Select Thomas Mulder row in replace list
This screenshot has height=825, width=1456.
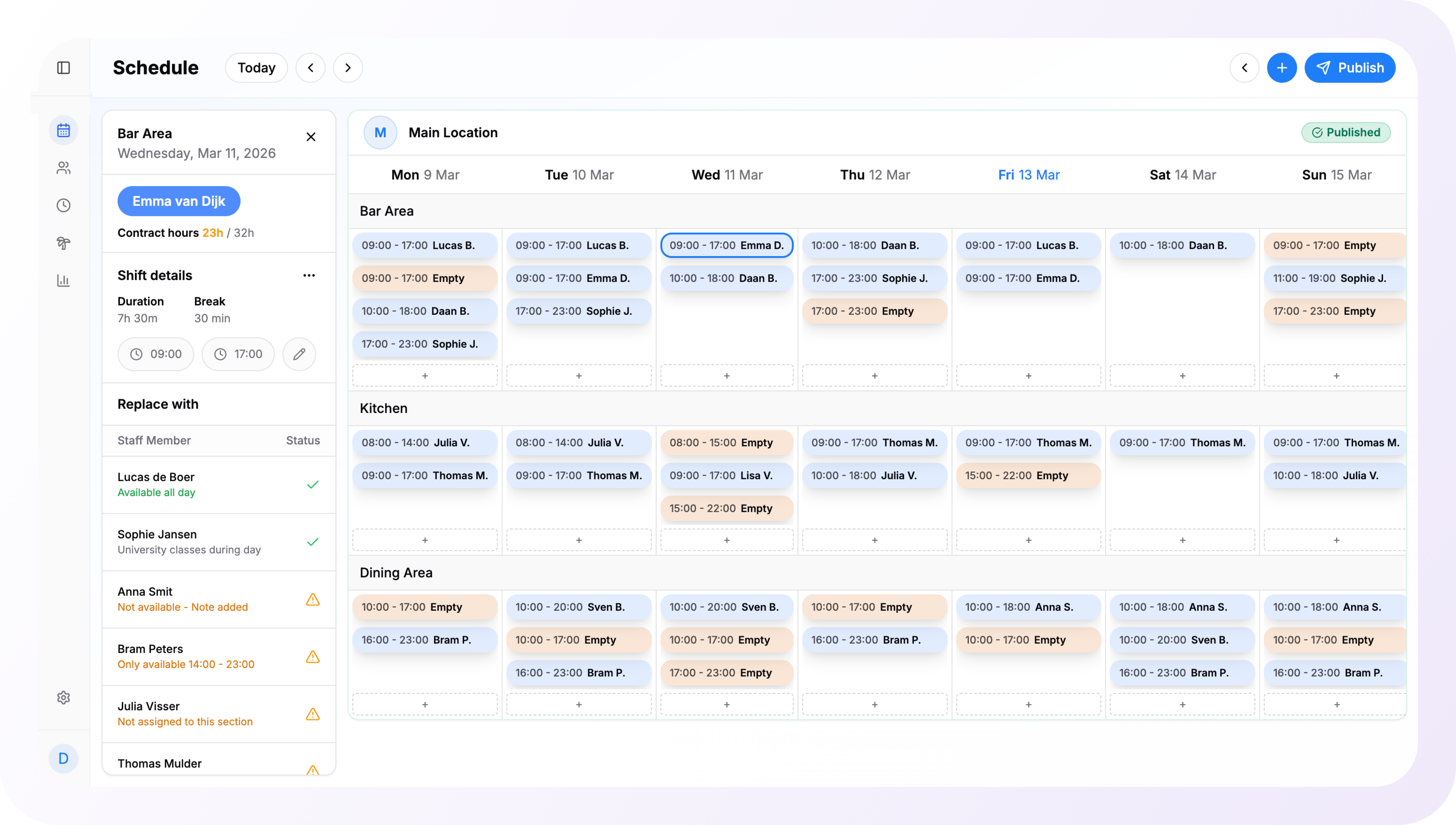(219, 759)
